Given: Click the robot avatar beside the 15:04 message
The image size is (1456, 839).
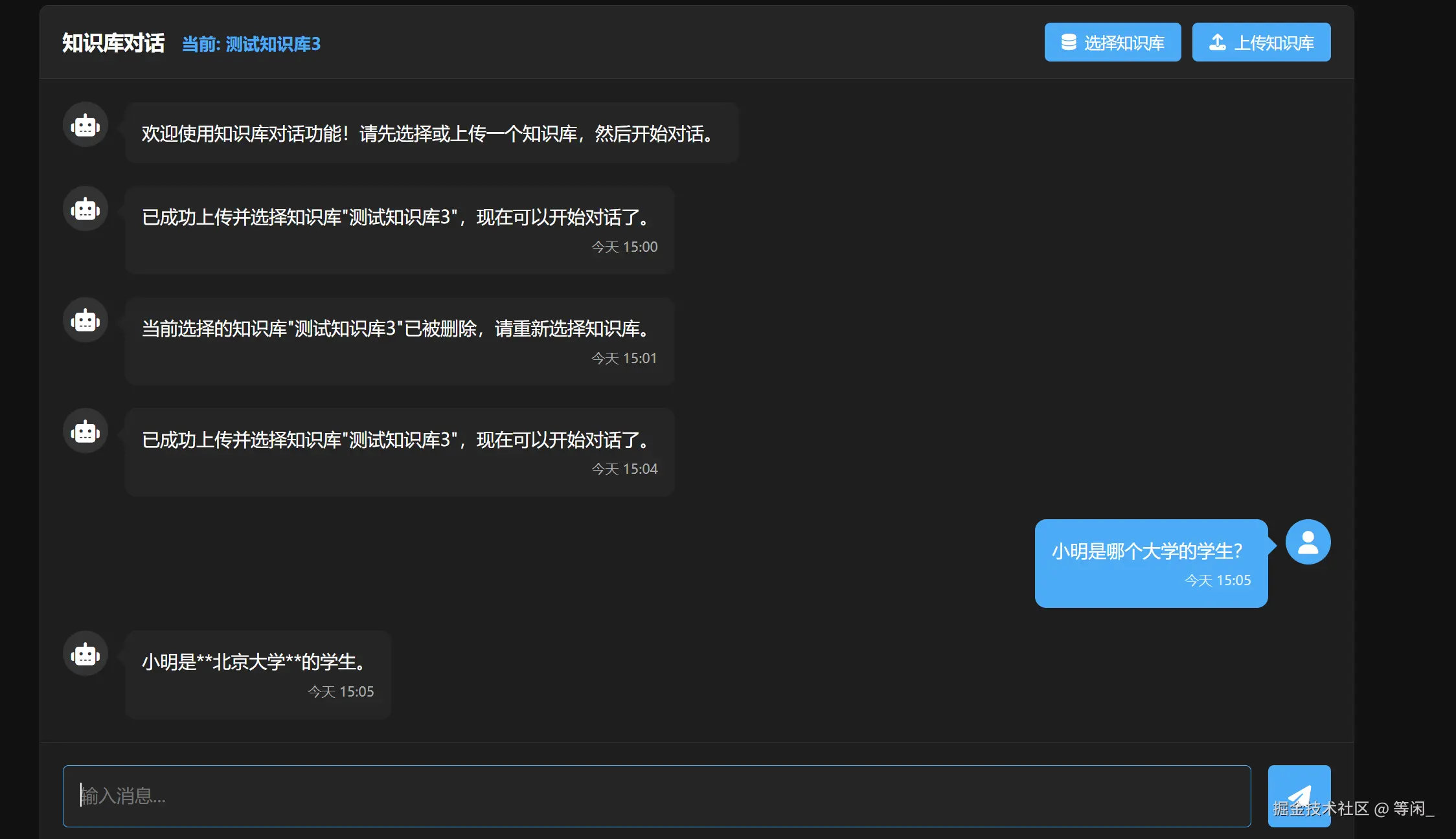Looking at the screenshot, I should click(85, 431).
